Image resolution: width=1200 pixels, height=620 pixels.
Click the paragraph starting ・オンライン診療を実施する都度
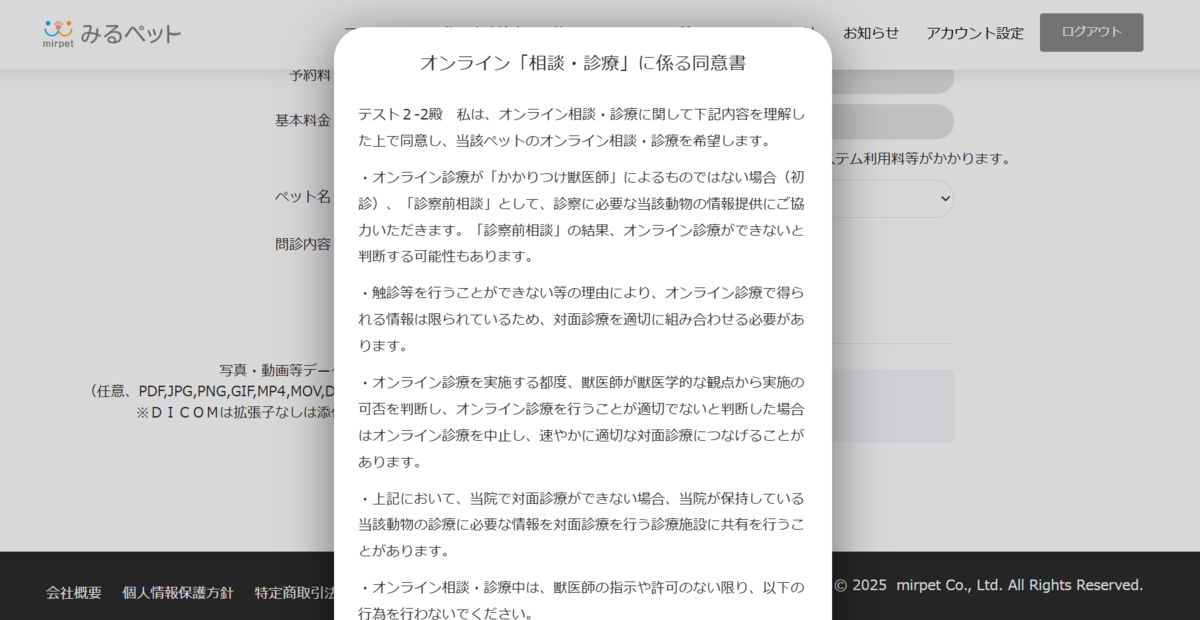click(581, 422)
